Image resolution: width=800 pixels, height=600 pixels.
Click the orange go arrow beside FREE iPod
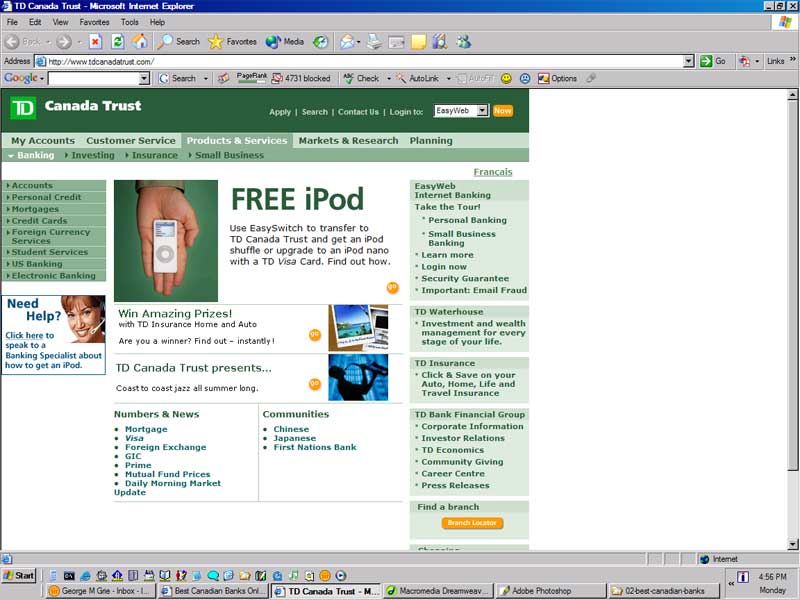393,288
